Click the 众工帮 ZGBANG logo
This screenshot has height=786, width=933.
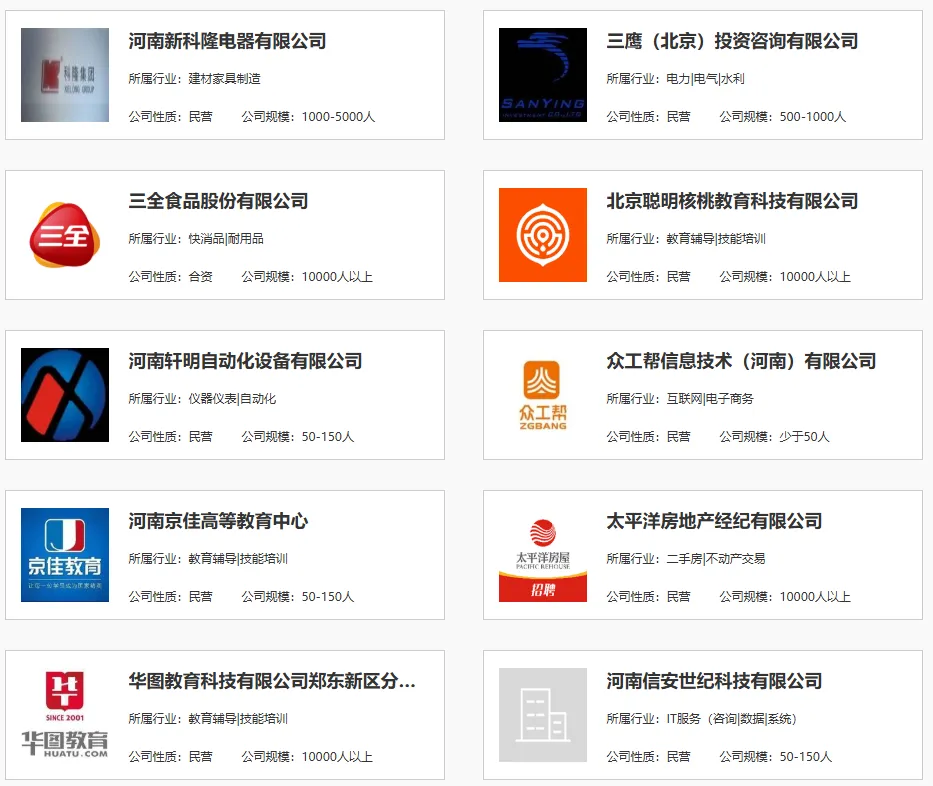tap(543, 395)
